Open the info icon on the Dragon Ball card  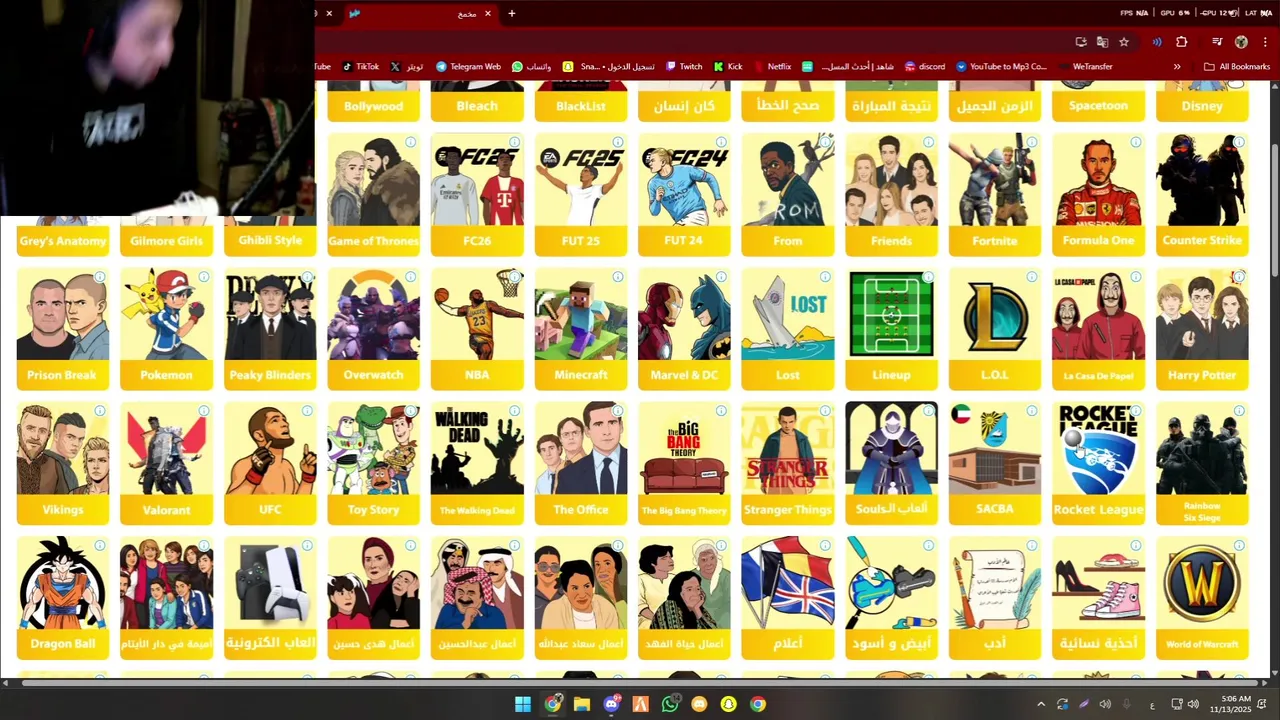tap(100, 546)
